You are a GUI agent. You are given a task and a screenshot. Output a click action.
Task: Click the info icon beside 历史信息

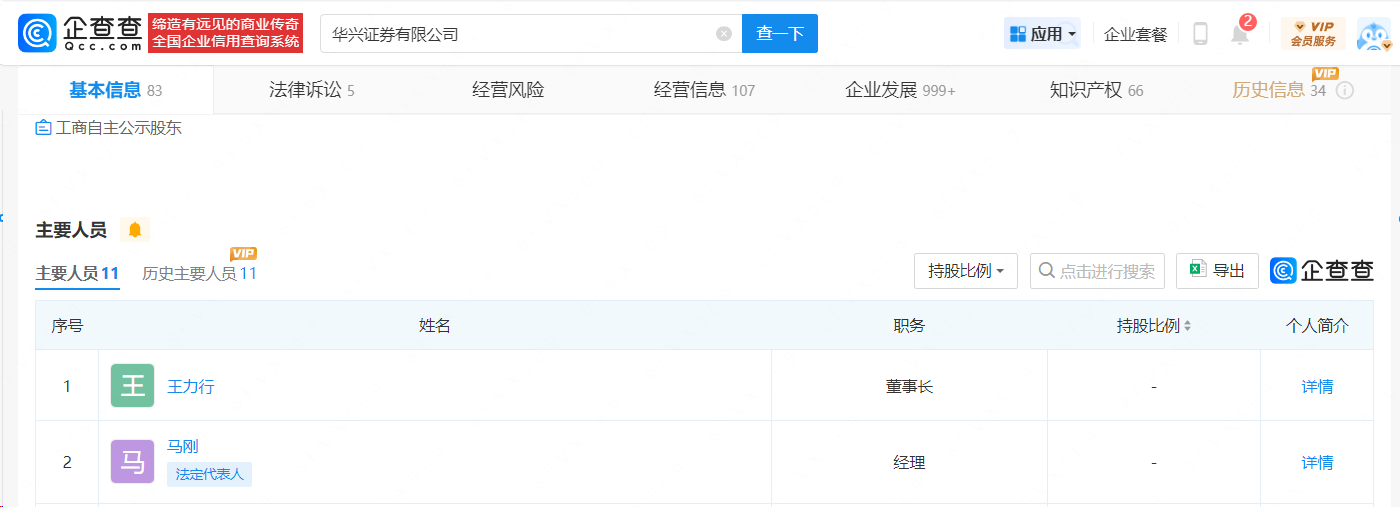1345,90
